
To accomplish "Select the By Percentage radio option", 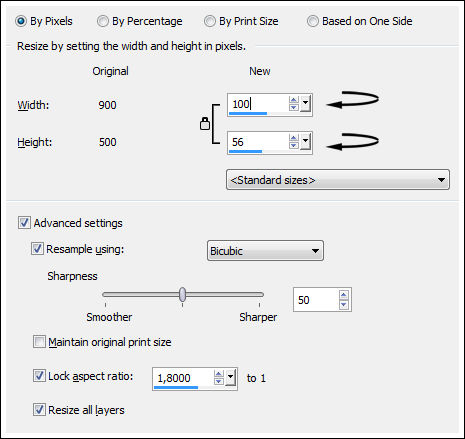I will click(140, 21).
